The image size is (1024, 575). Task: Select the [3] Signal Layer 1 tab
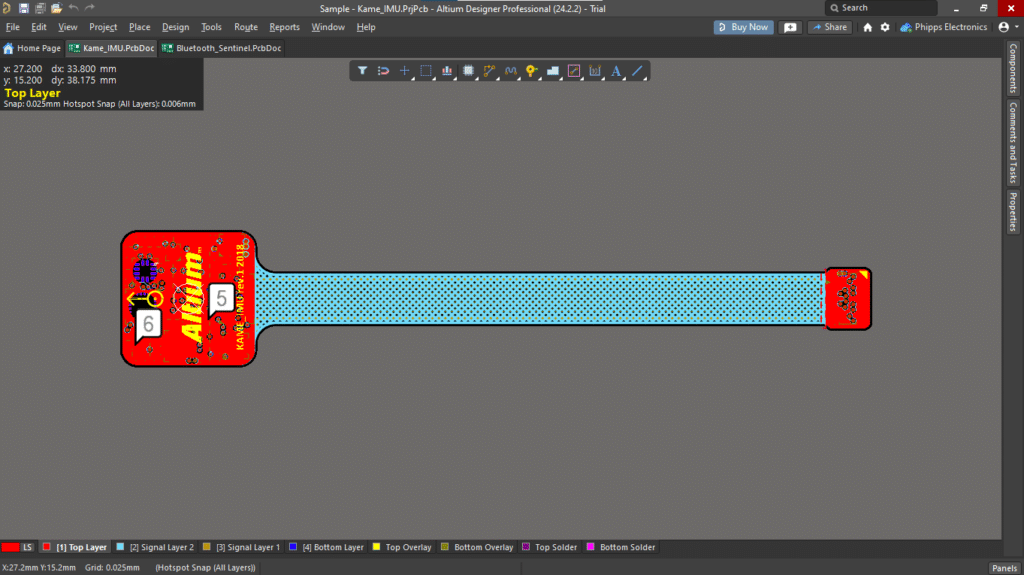[241, 548]
